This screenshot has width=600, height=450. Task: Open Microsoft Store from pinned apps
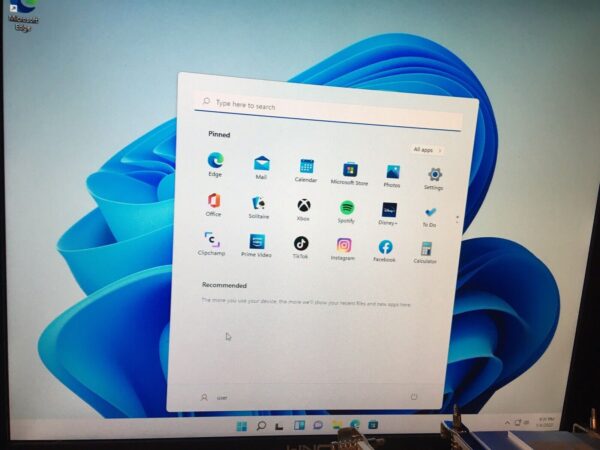coord(350,173)
